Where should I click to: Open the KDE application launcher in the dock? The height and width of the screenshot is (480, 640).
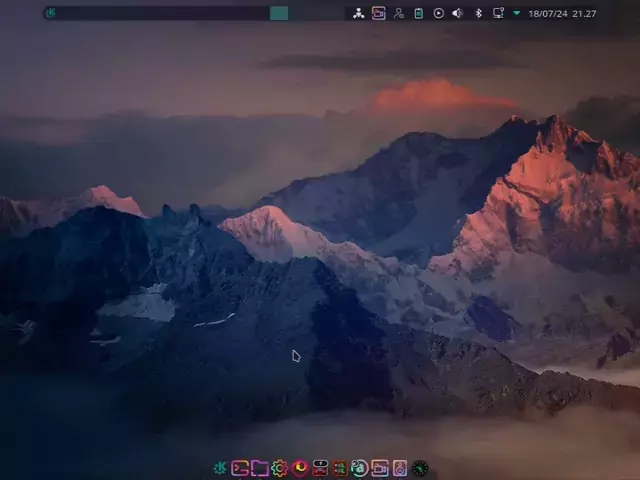point(220,468)
